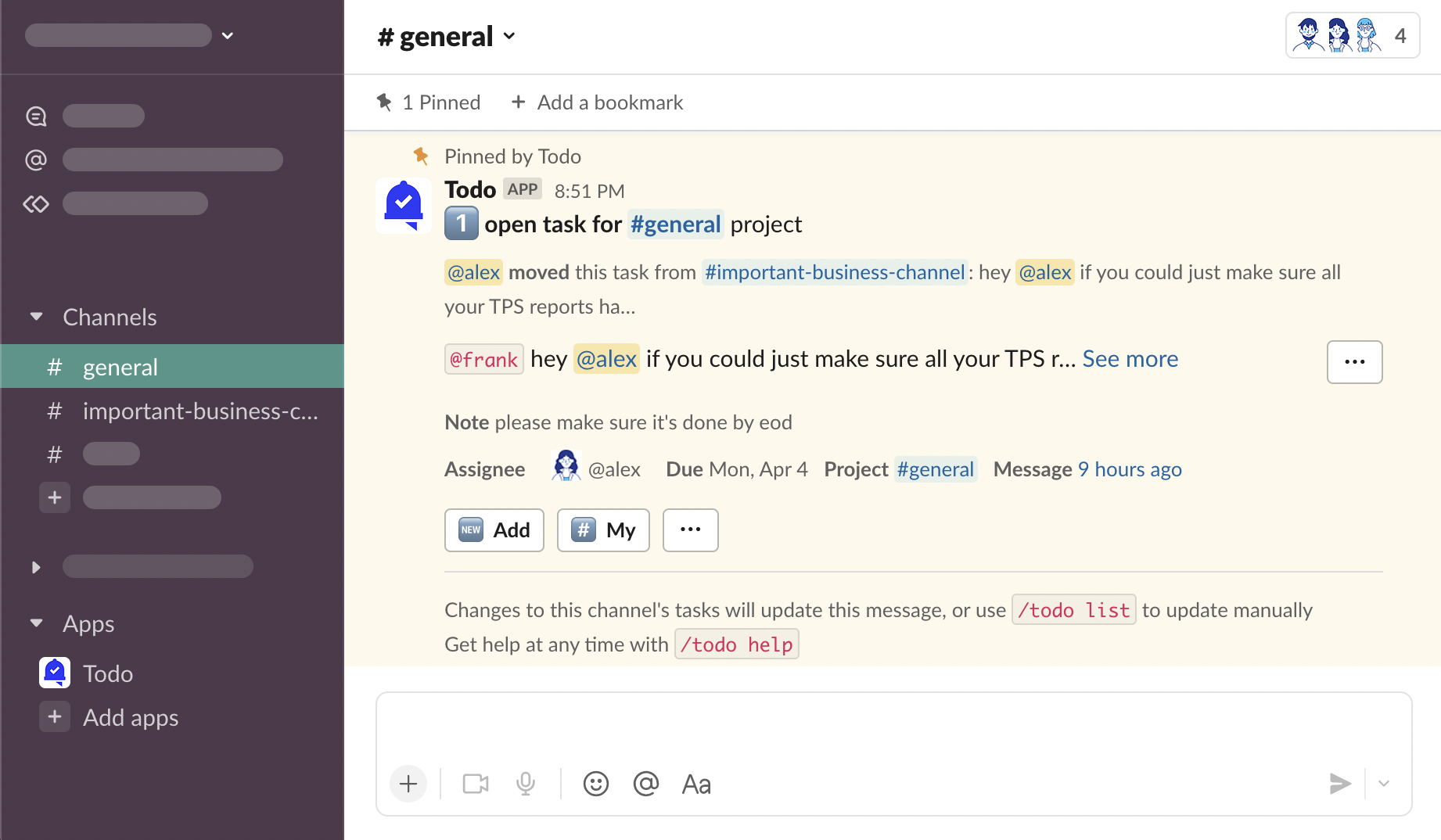The height and width of the screenshot is (840, 1441).
Task: Open the Todo app from the sidebar
Action: (108, 673)
